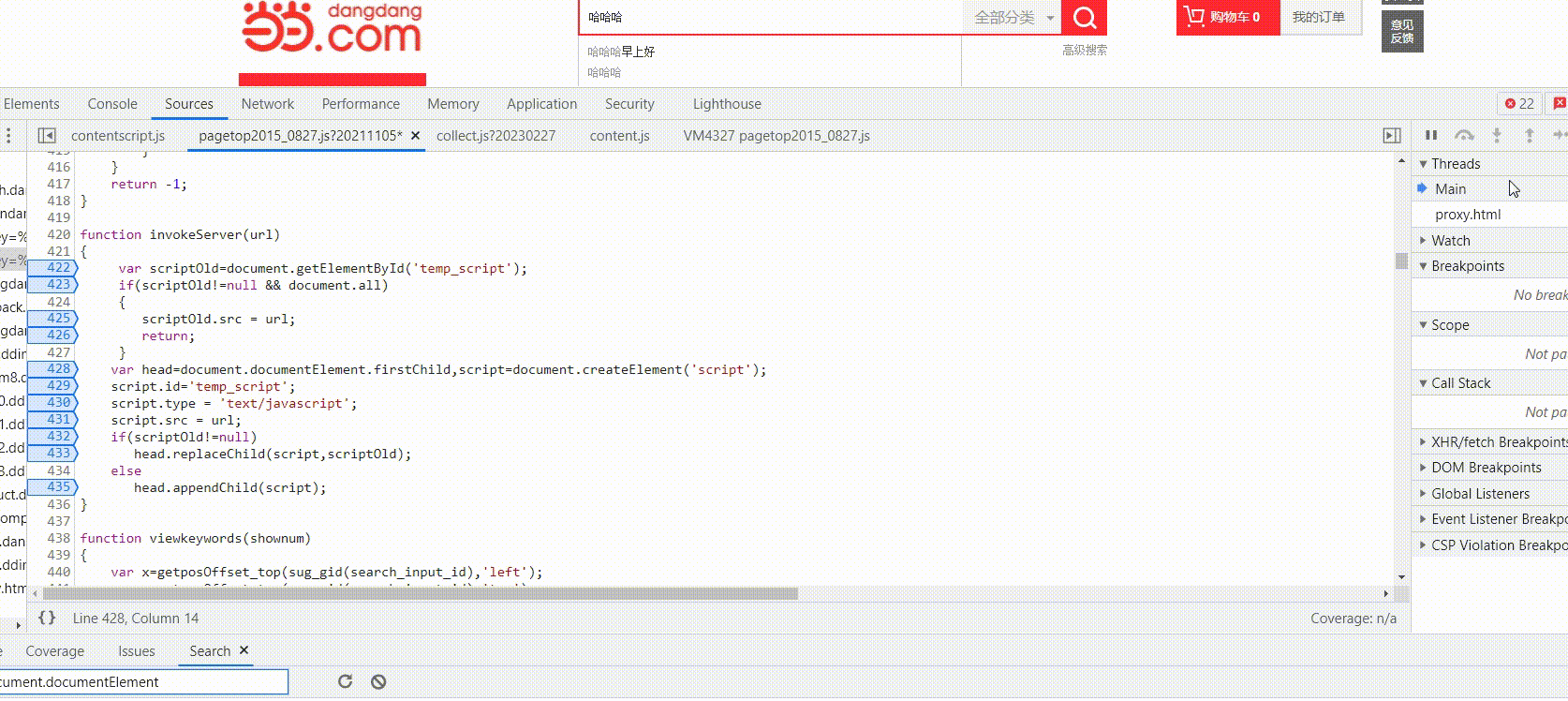Open the 全部分类 category dropdown
This screenshot has width=1568, height=701.
coord(1012,17)
